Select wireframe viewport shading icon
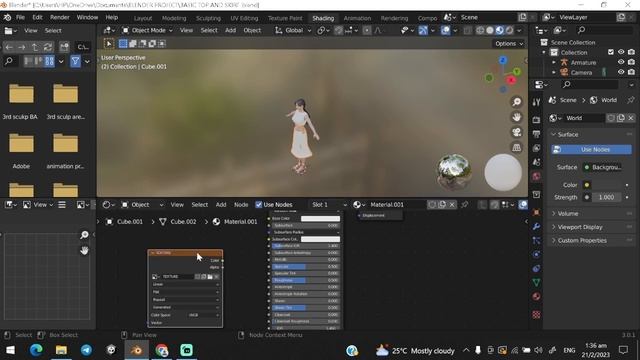The width and height of the screenshot is (640, 360). coord(480,30)
